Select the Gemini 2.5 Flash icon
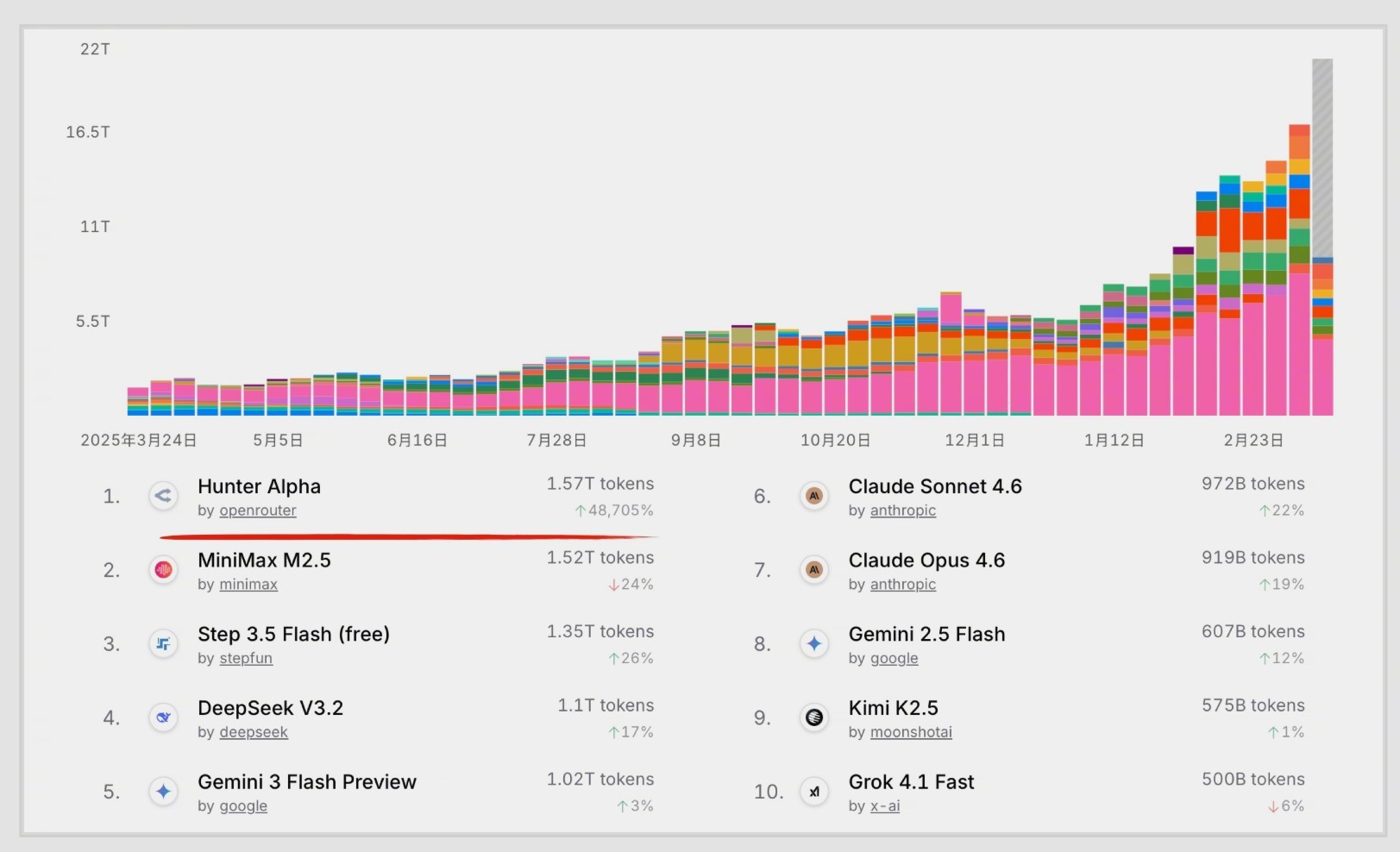The height and width of the screenshot is (852, 1400). tap(814, 644)
